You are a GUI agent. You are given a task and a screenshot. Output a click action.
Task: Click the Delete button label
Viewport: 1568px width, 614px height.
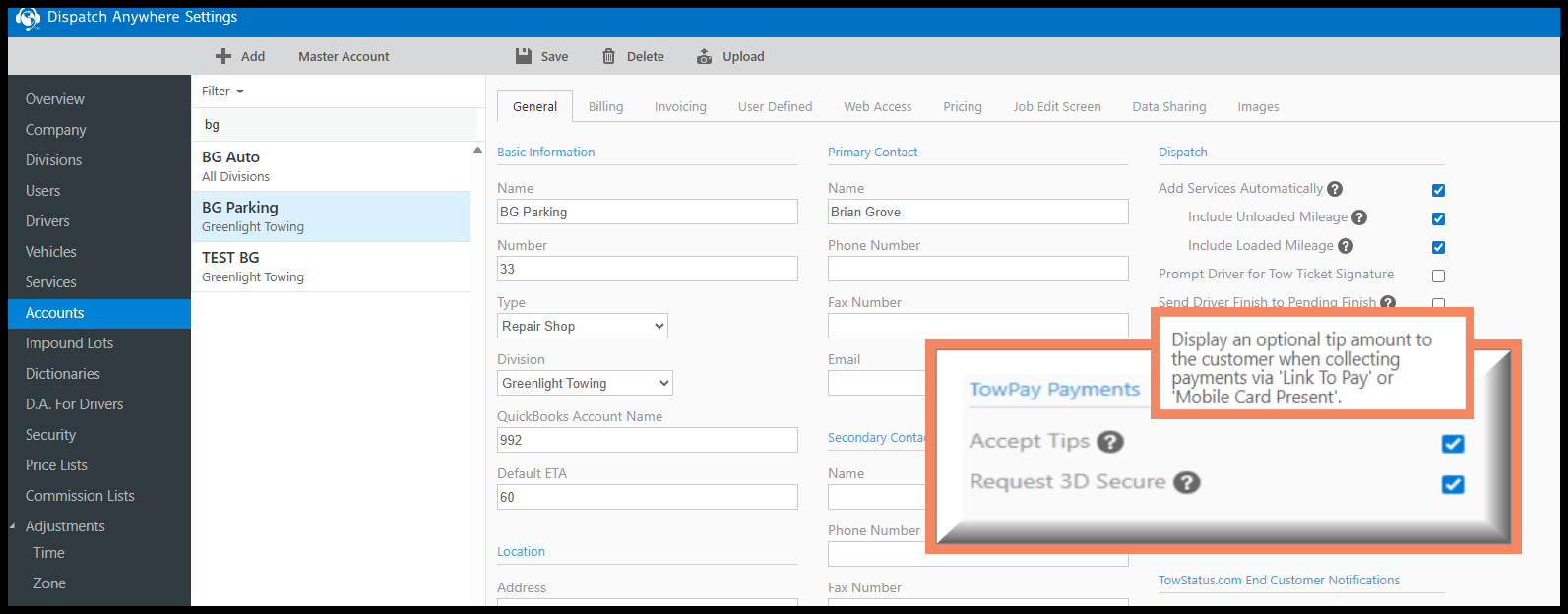(x=645, y=56)
